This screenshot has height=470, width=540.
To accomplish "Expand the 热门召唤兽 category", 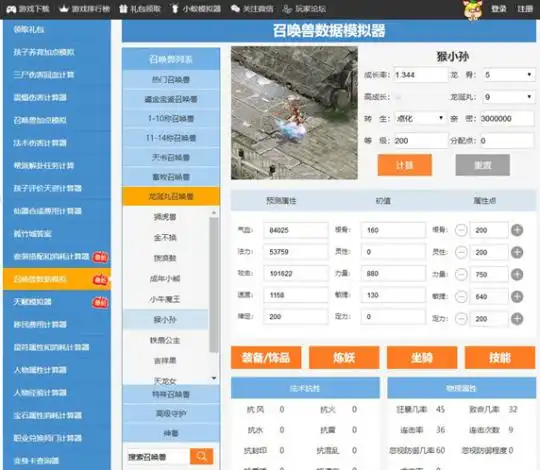I will [171, 80].
